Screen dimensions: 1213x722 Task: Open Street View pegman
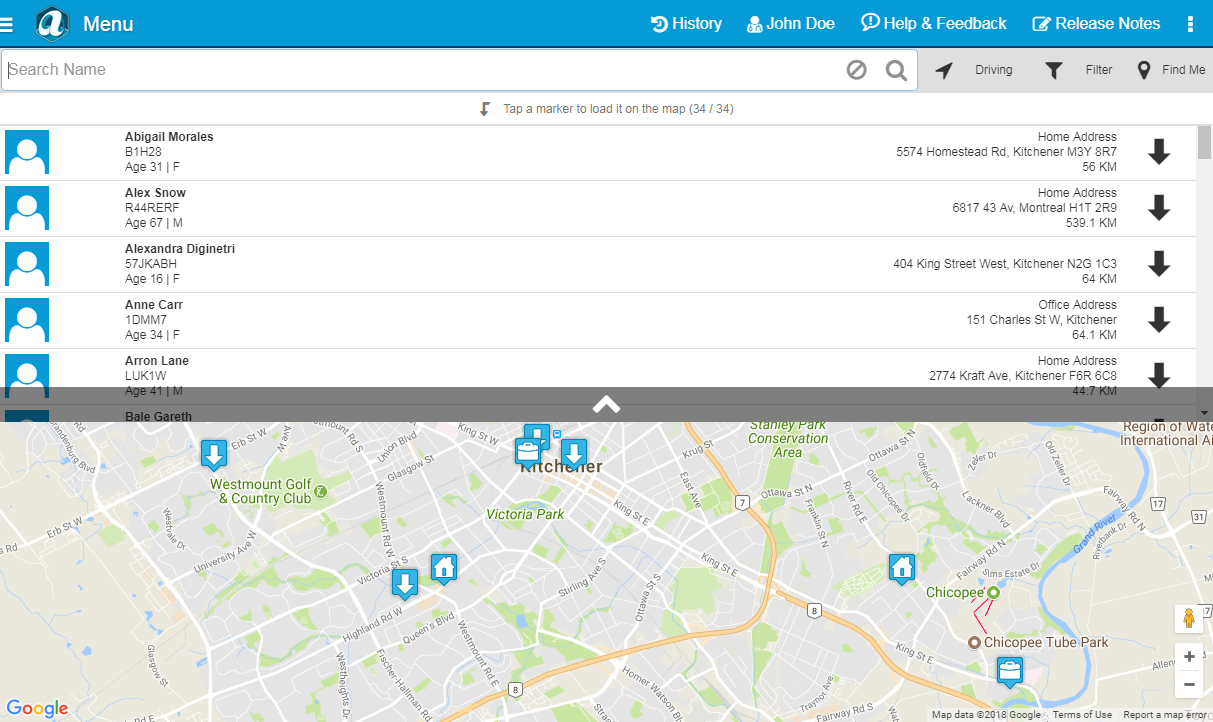pyautogui.click(x=1189, y=619)
